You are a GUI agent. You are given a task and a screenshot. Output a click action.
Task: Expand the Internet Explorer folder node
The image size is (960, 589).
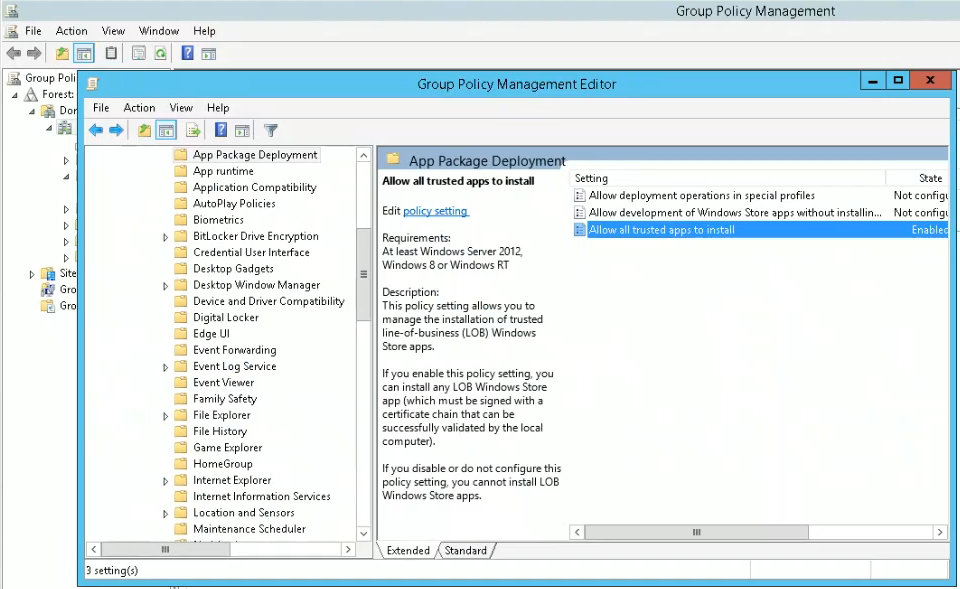165,481
